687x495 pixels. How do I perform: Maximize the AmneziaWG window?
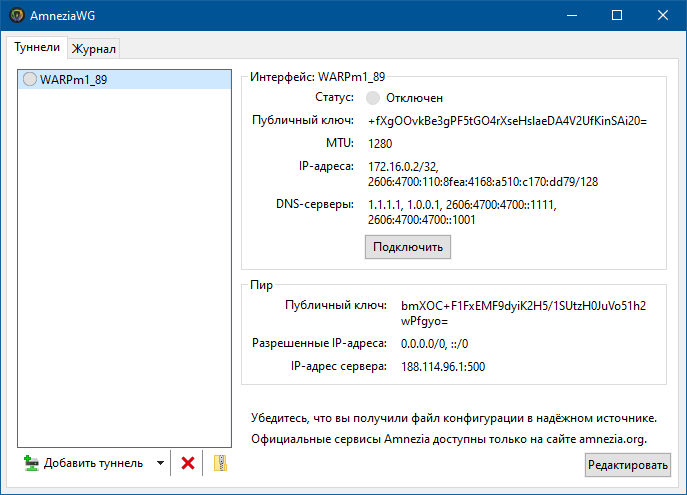pos(616,15)
